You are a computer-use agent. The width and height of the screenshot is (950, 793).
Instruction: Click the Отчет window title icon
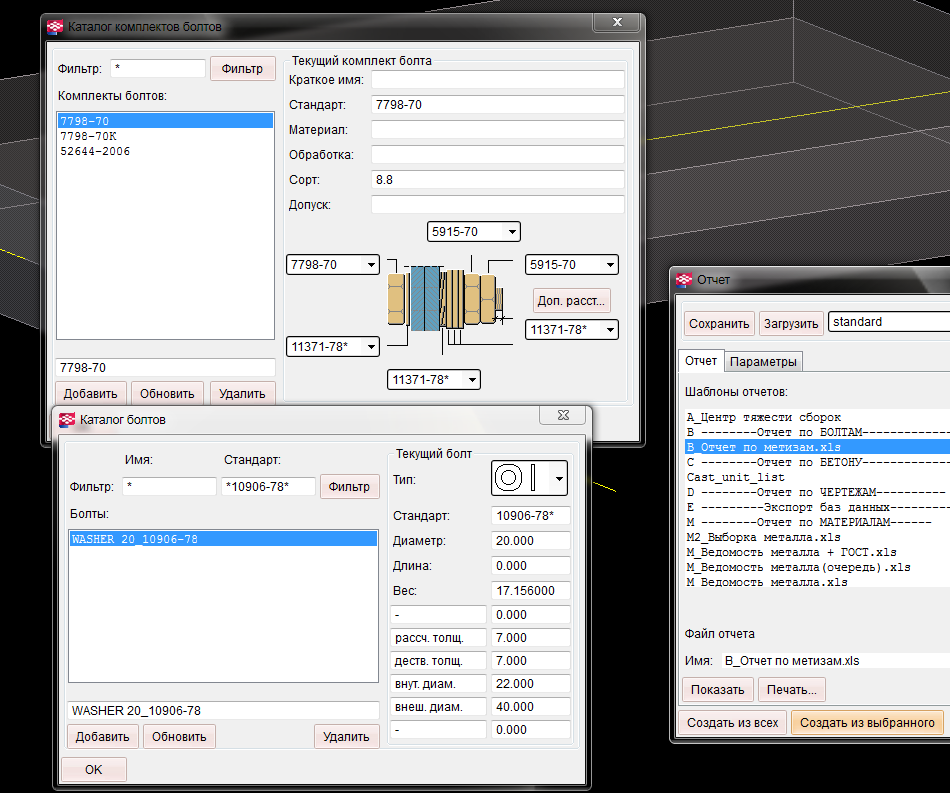pos(684,280)
